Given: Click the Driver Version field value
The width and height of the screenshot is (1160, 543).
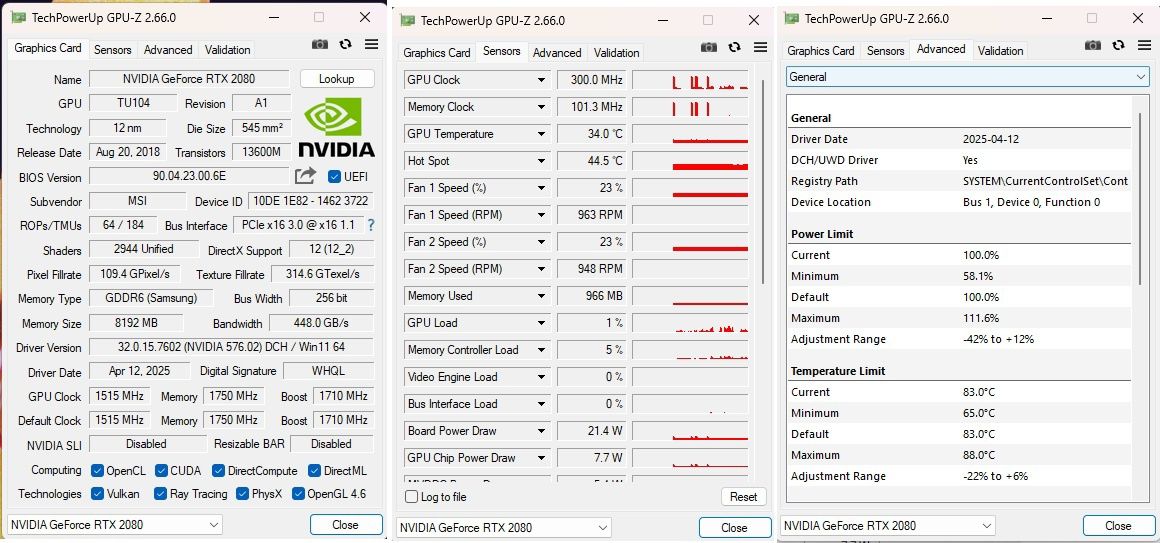Looking at the screenshot, I should [x=232, y=348].
